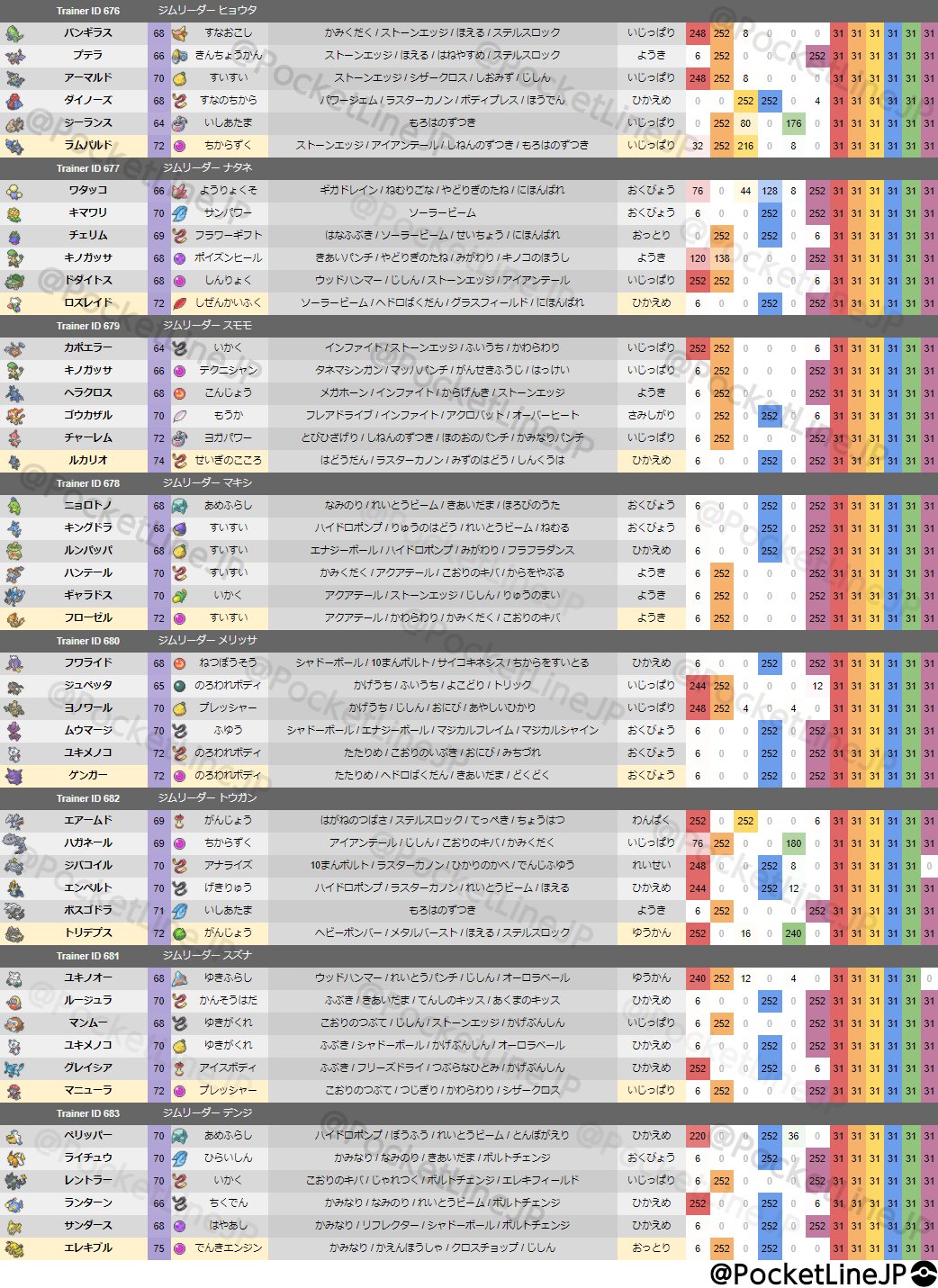
Task: Click the 180 EV value in ハガネール row
Action: pos(793,843)
